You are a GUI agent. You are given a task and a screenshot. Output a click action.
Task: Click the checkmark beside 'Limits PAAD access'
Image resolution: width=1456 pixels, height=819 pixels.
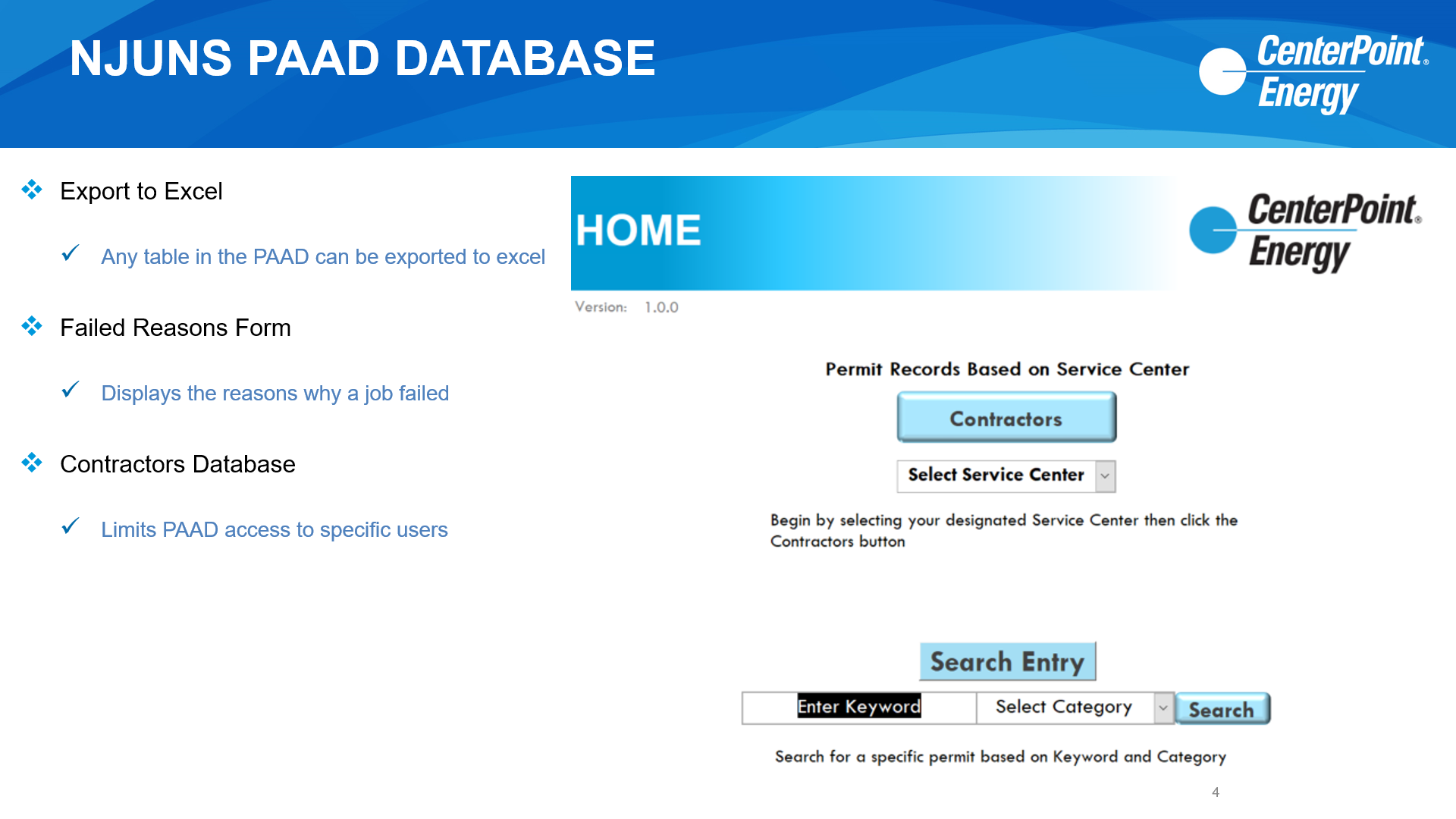(x=71, y=526)
